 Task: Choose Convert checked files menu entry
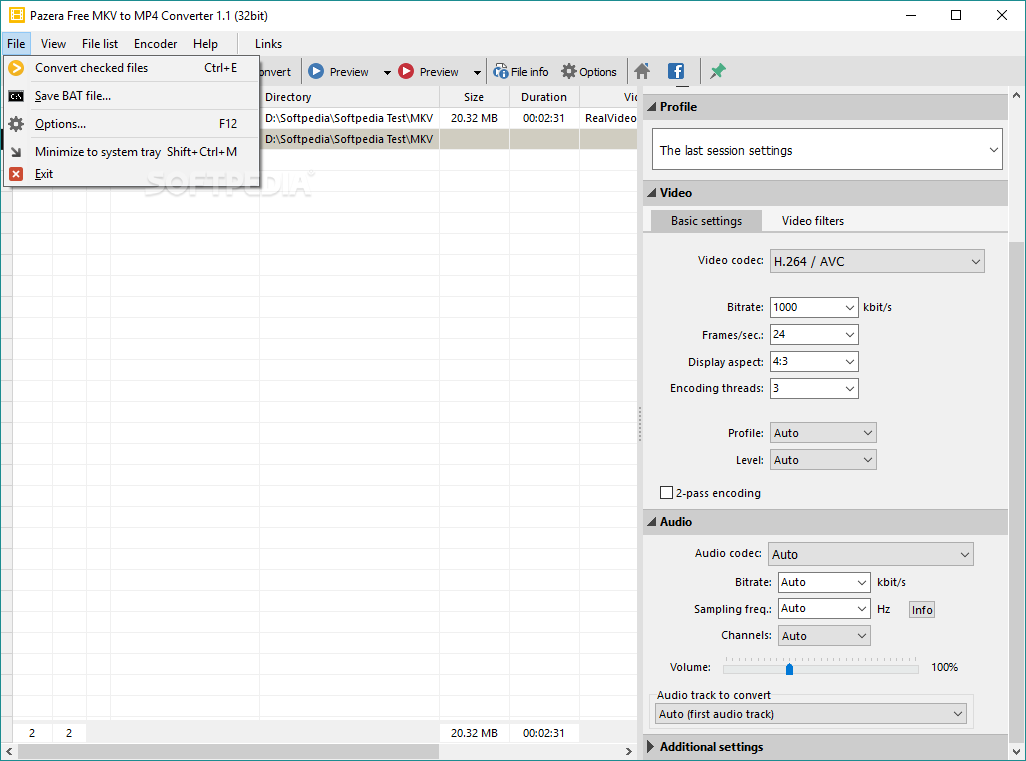[x=132, y=67]
